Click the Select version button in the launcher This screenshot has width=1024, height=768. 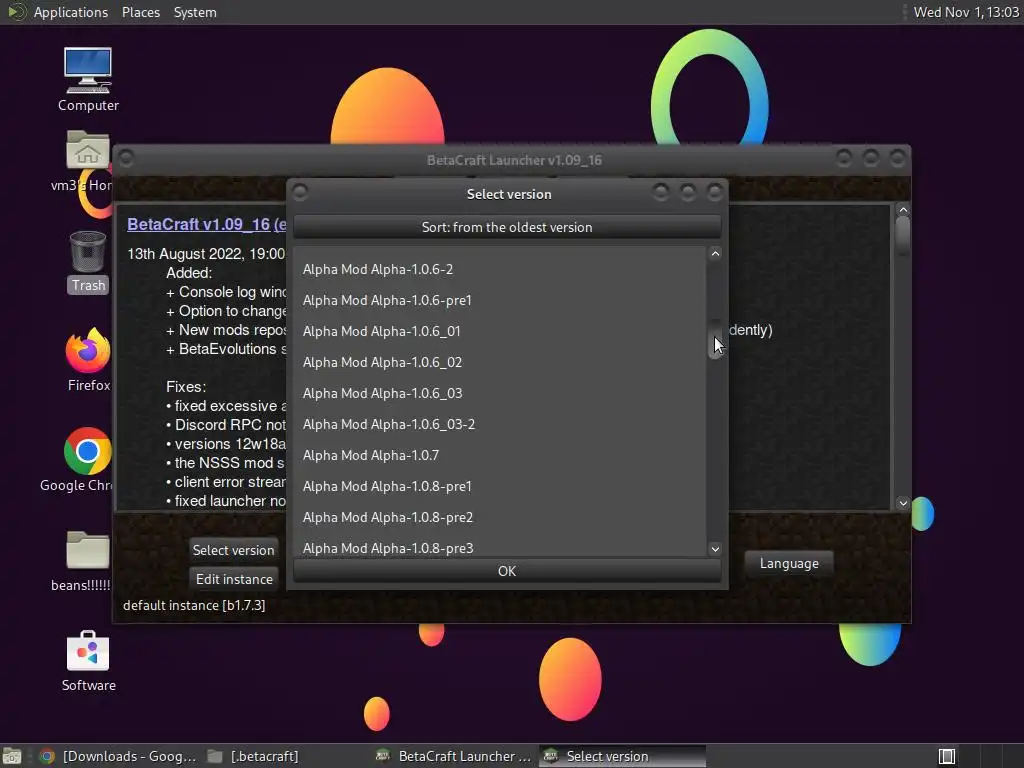coord(233,550)
